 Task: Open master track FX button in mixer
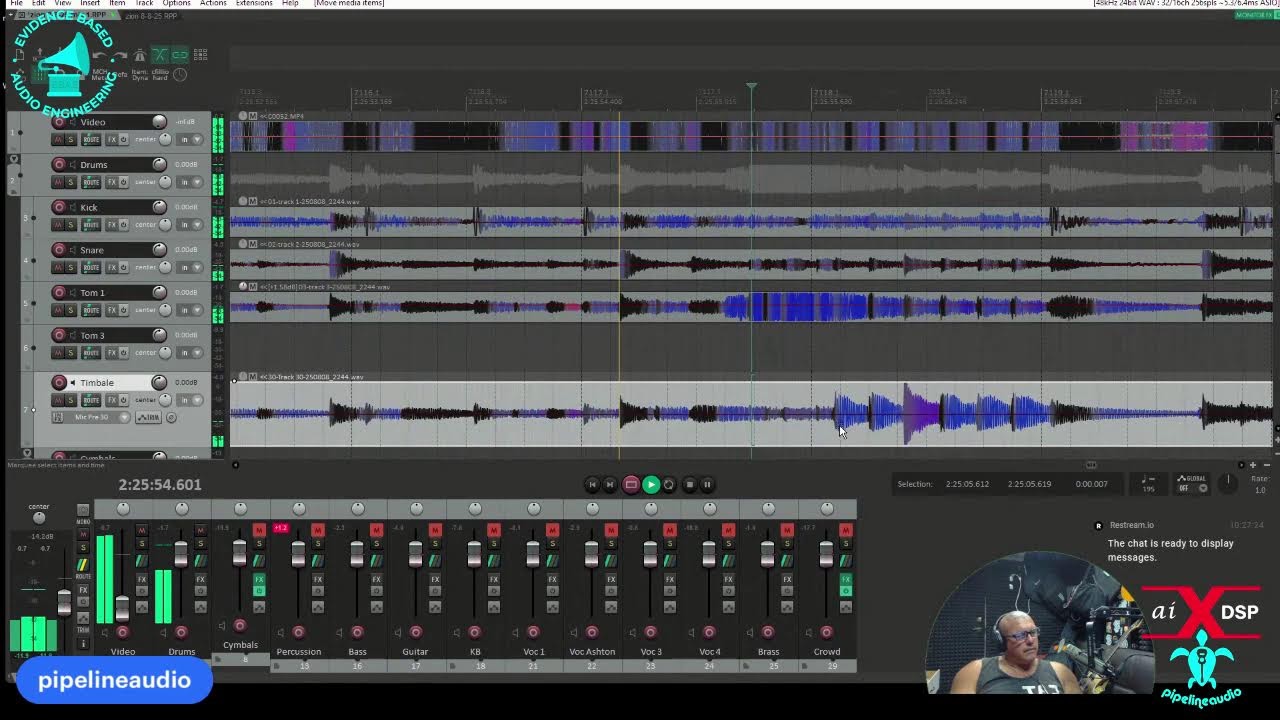(83, 590)
